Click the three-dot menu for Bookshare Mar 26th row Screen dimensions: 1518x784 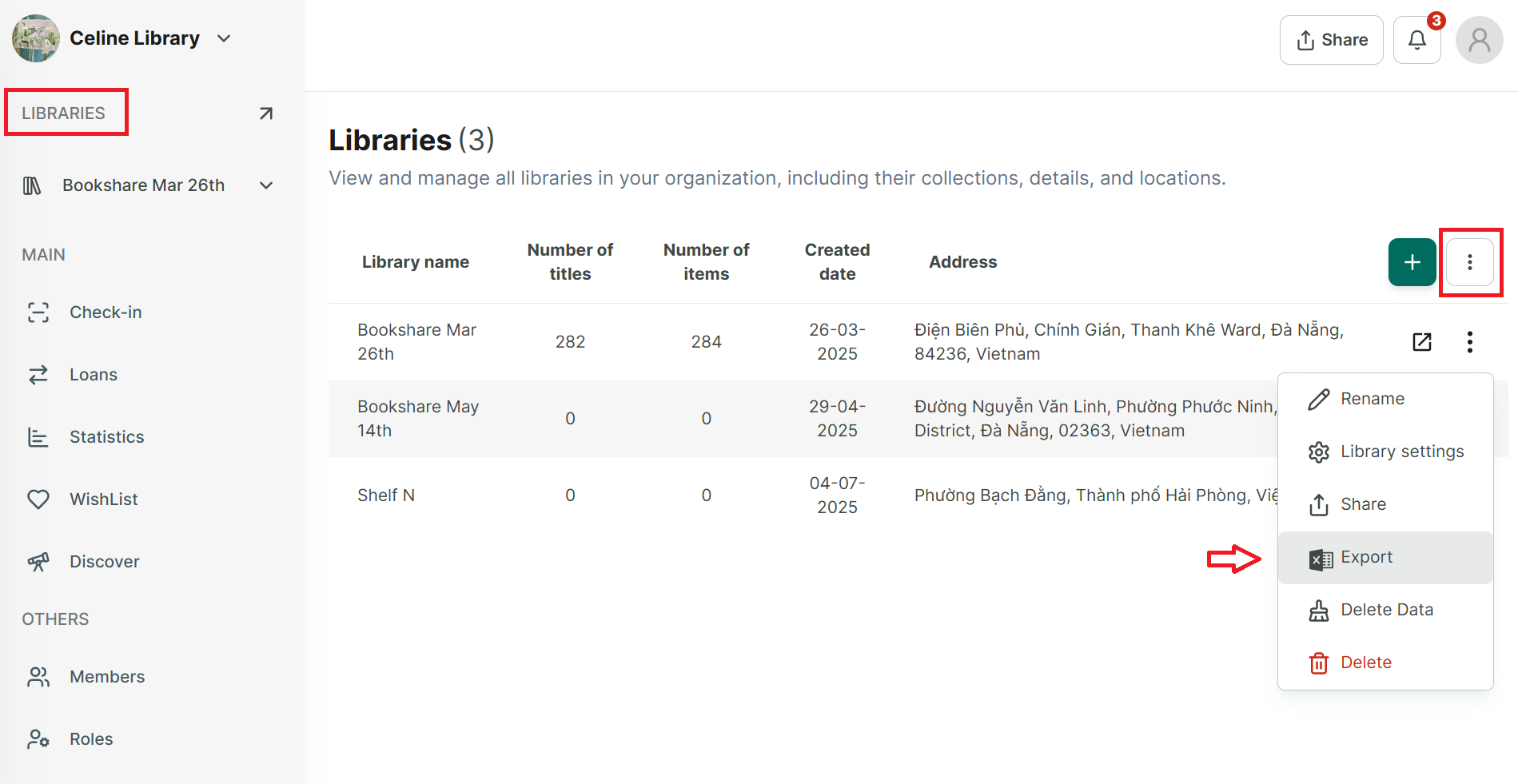click(1470, 342)
